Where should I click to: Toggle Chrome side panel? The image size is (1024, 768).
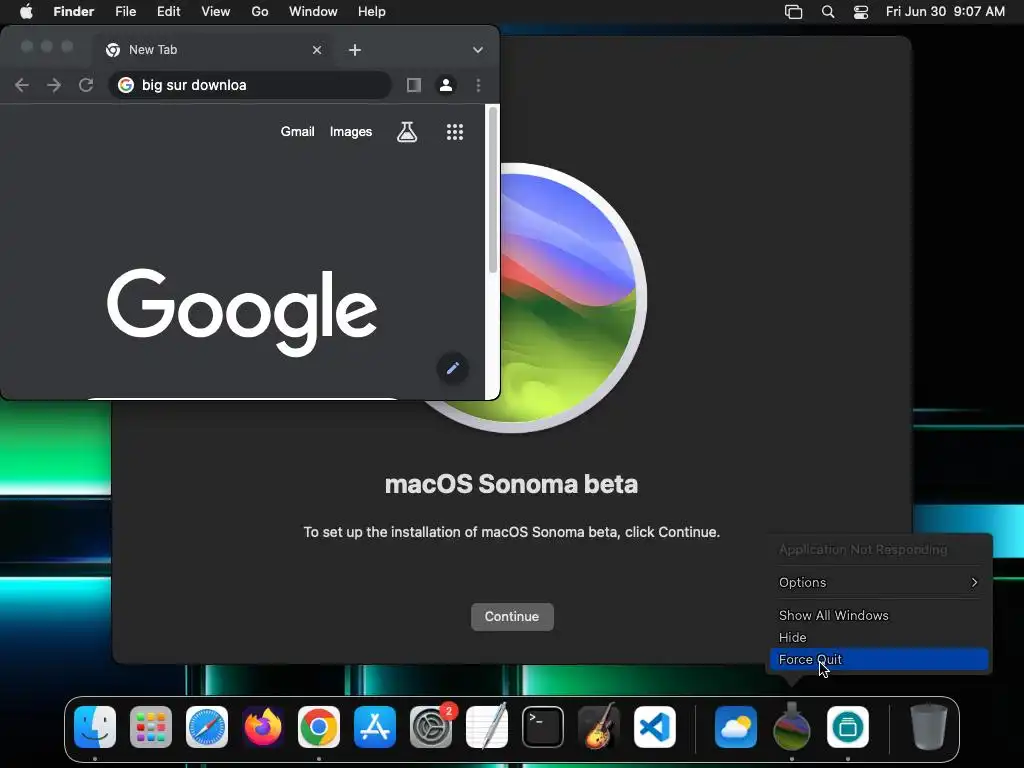click(x=414, y=85)
